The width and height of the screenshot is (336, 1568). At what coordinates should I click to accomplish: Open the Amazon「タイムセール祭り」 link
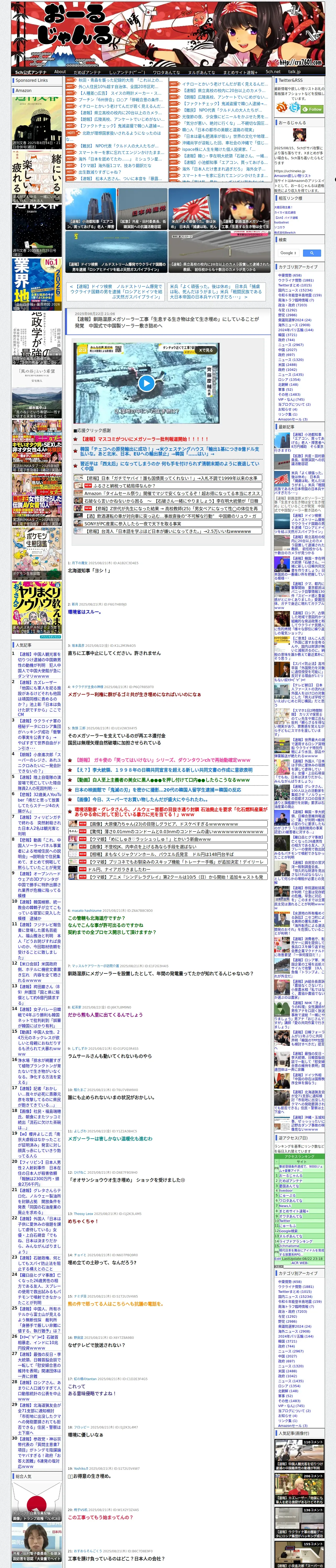point(172,494)
